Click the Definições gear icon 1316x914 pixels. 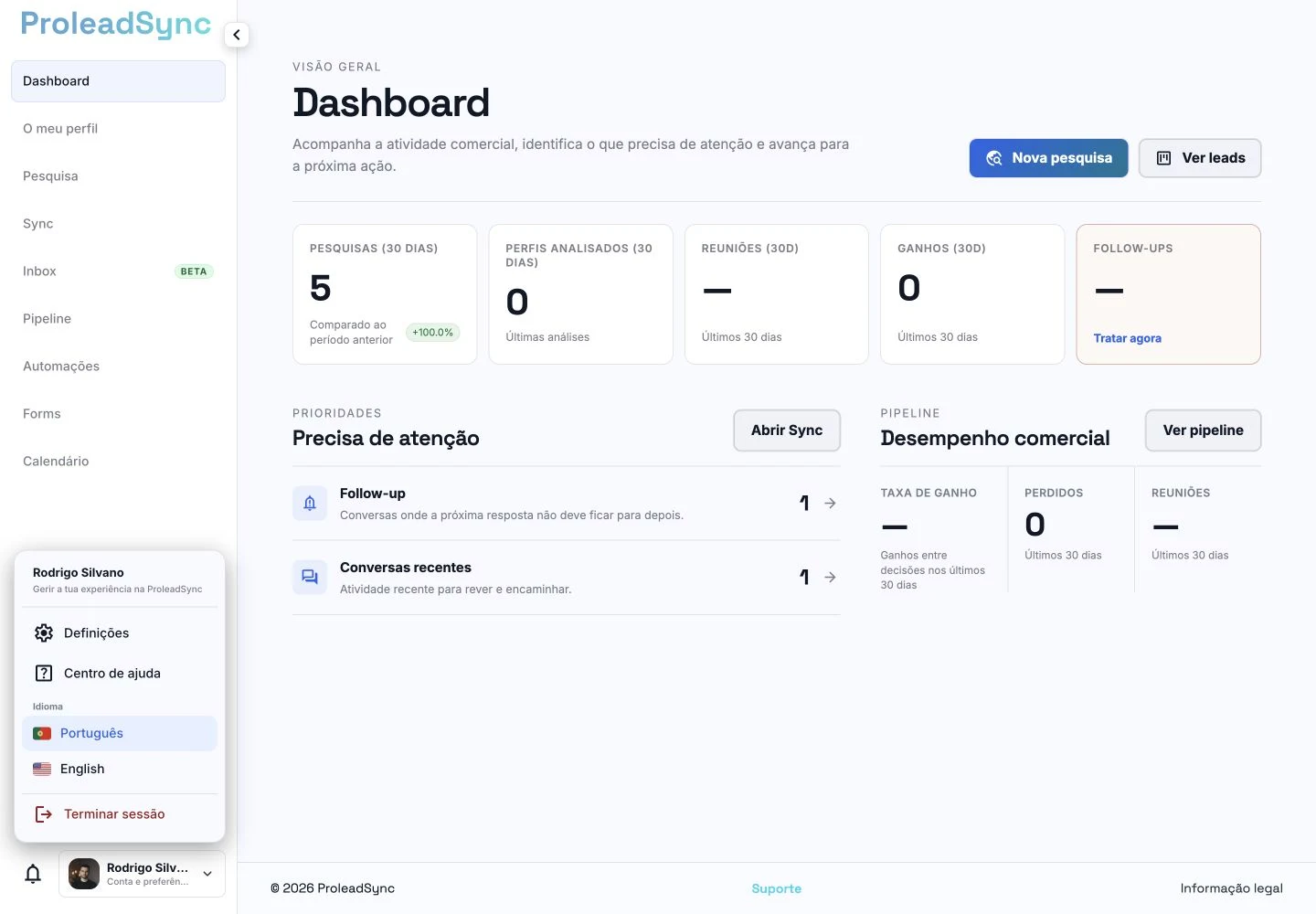(44, 633)
